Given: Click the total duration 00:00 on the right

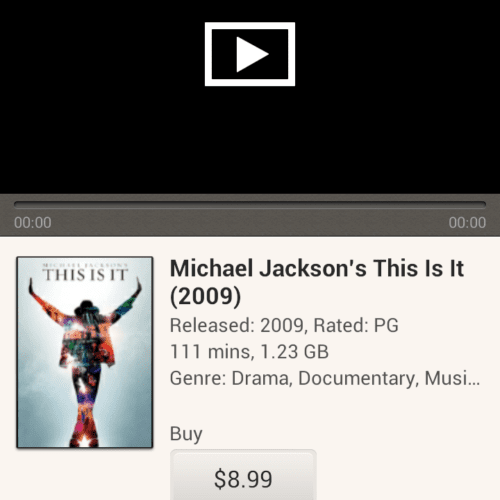Looking at the screenshot, I should 467,223.
